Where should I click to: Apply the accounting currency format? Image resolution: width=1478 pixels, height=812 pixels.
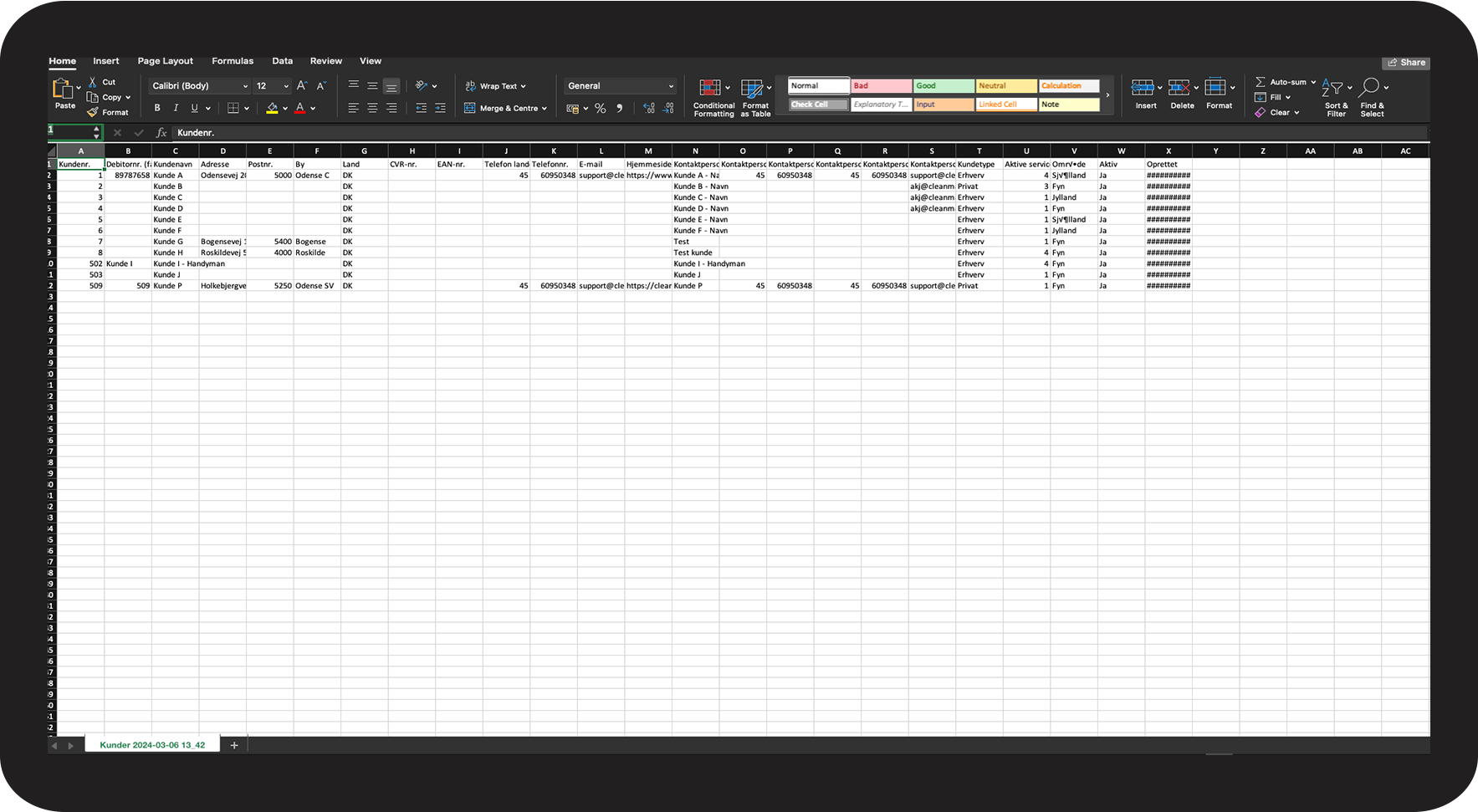(x=573, y=109)
